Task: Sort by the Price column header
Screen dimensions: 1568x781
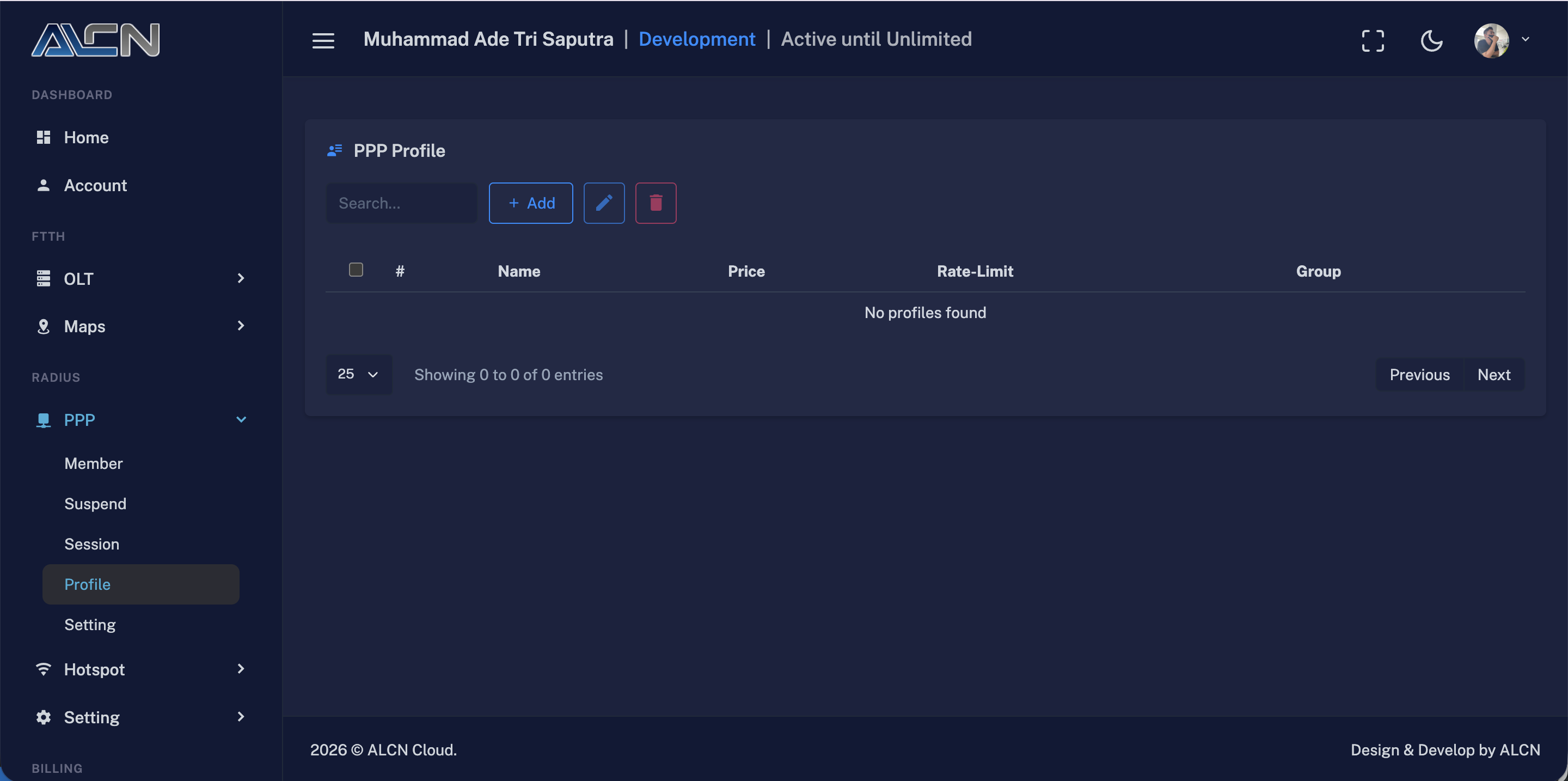Action: (x=746, y=271)
